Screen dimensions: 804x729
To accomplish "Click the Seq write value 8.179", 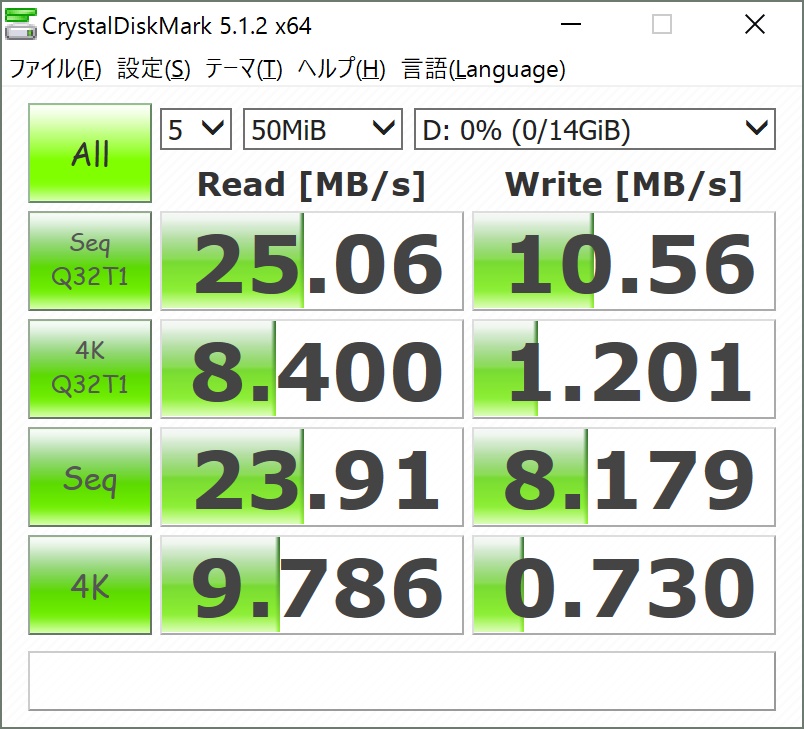I will pyautogui.click(x=624, y=477).
